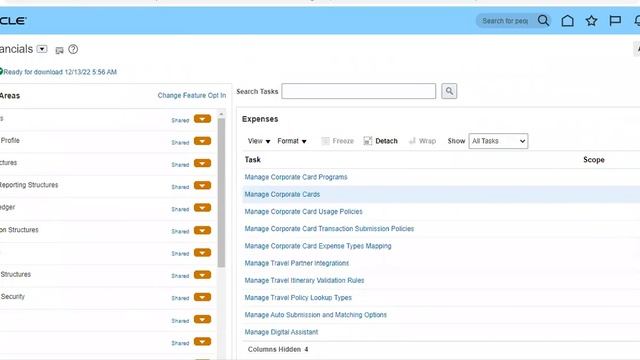The image size is (640, 360).
Task: Click the Scope column header
Action: 593,160
